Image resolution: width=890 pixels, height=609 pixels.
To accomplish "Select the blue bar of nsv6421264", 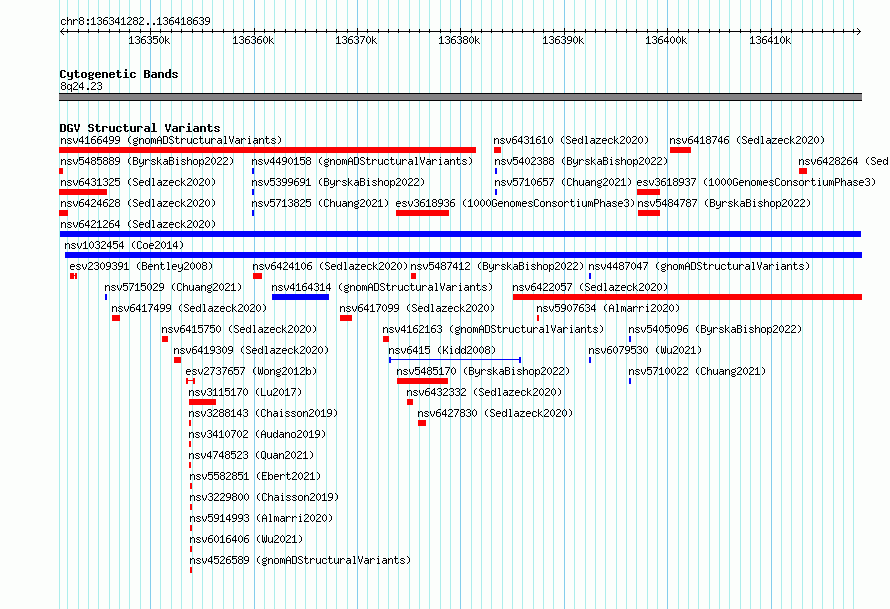I will (x=460, y=234).
